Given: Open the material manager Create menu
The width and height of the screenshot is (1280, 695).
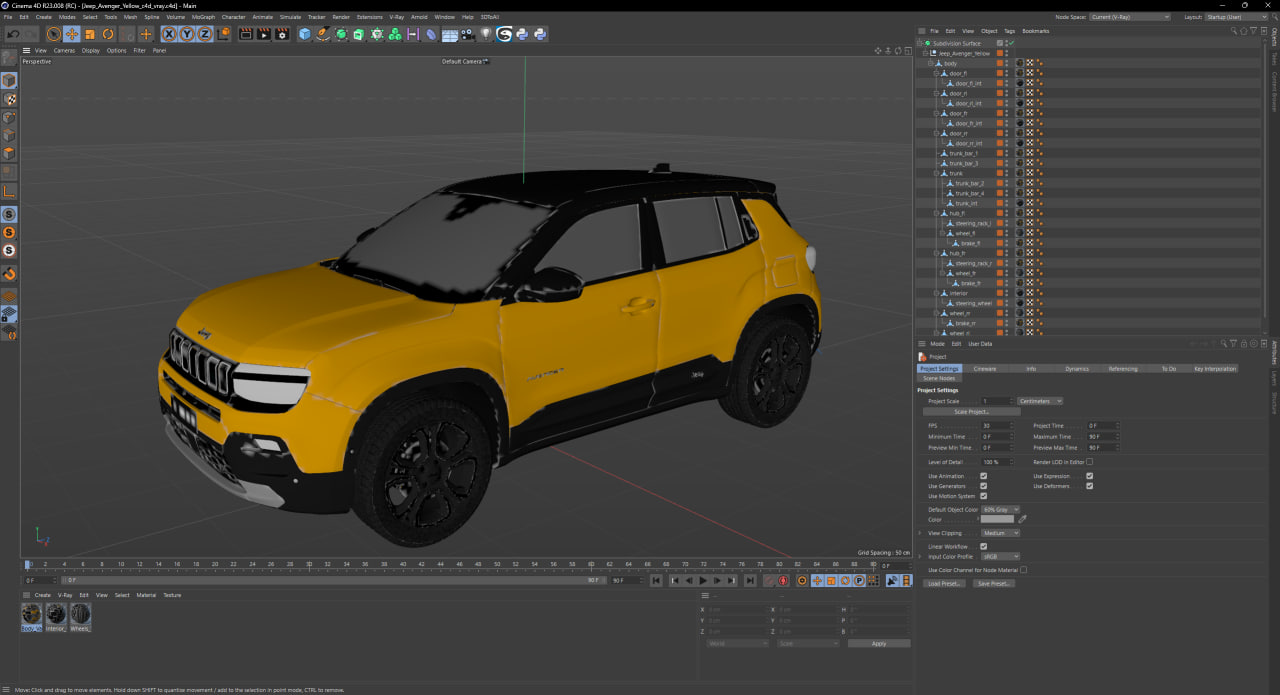Looking at the screenshot, I should coord(43,595).
